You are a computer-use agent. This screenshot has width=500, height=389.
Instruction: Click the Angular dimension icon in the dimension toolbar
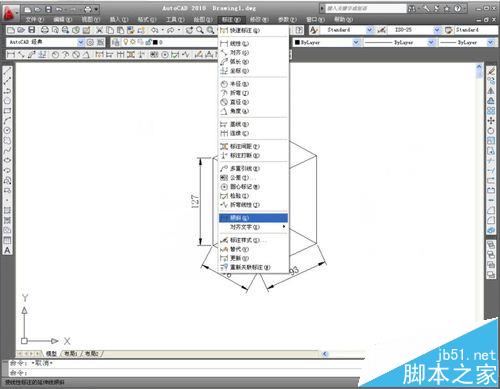coord(86,54)
